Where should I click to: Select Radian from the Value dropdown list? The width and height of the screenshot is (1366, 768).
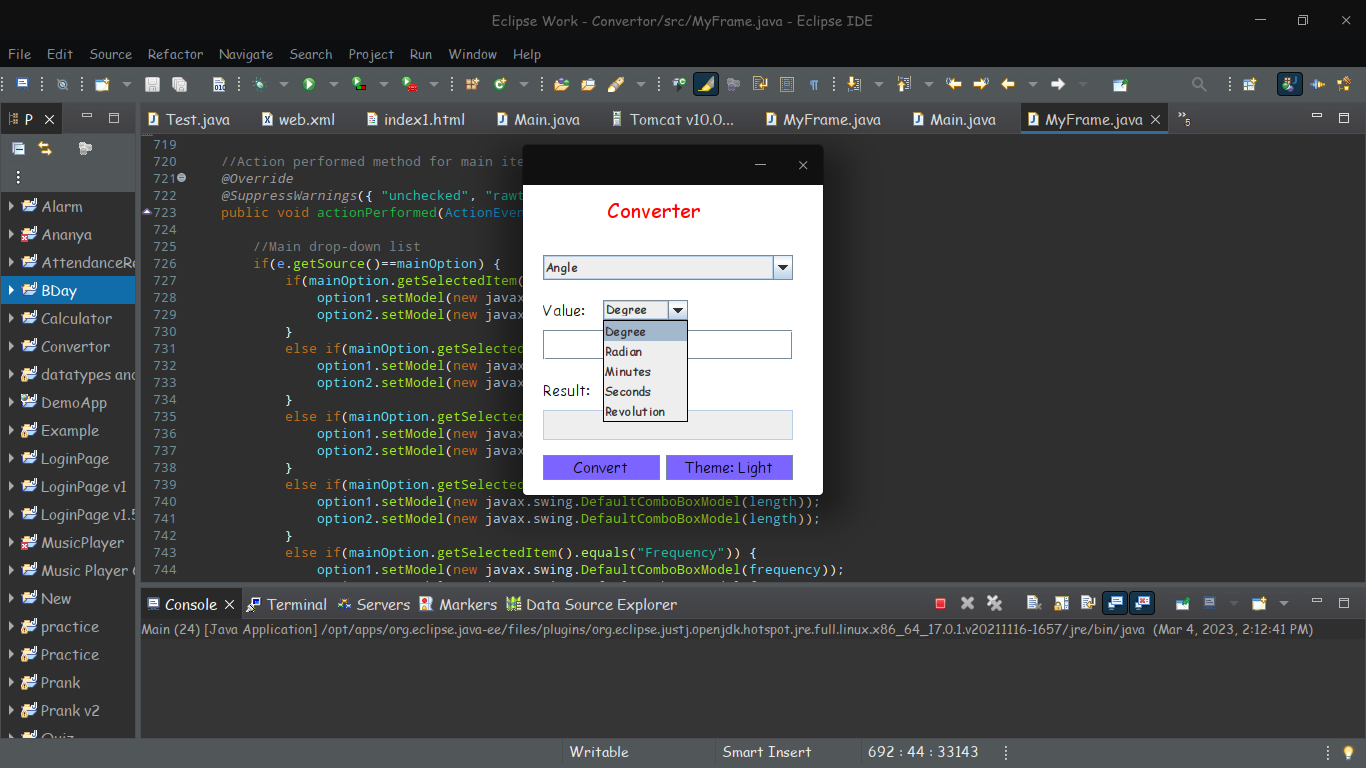pyautogui.click(x=623, y=351)
